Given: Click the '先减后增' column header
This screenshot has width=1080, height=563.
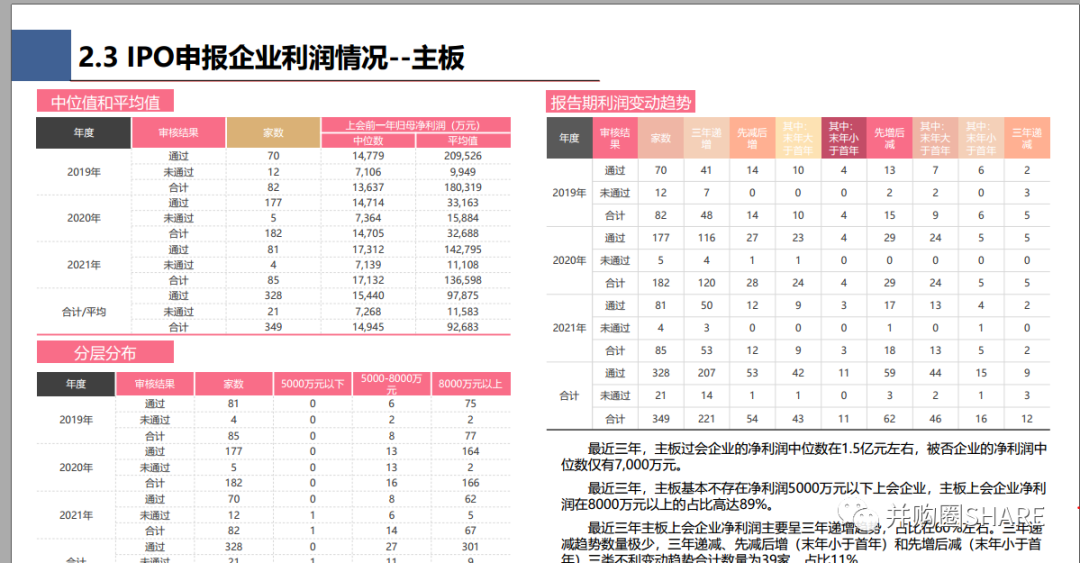Looking at the screenshot, I should [752, 138].
